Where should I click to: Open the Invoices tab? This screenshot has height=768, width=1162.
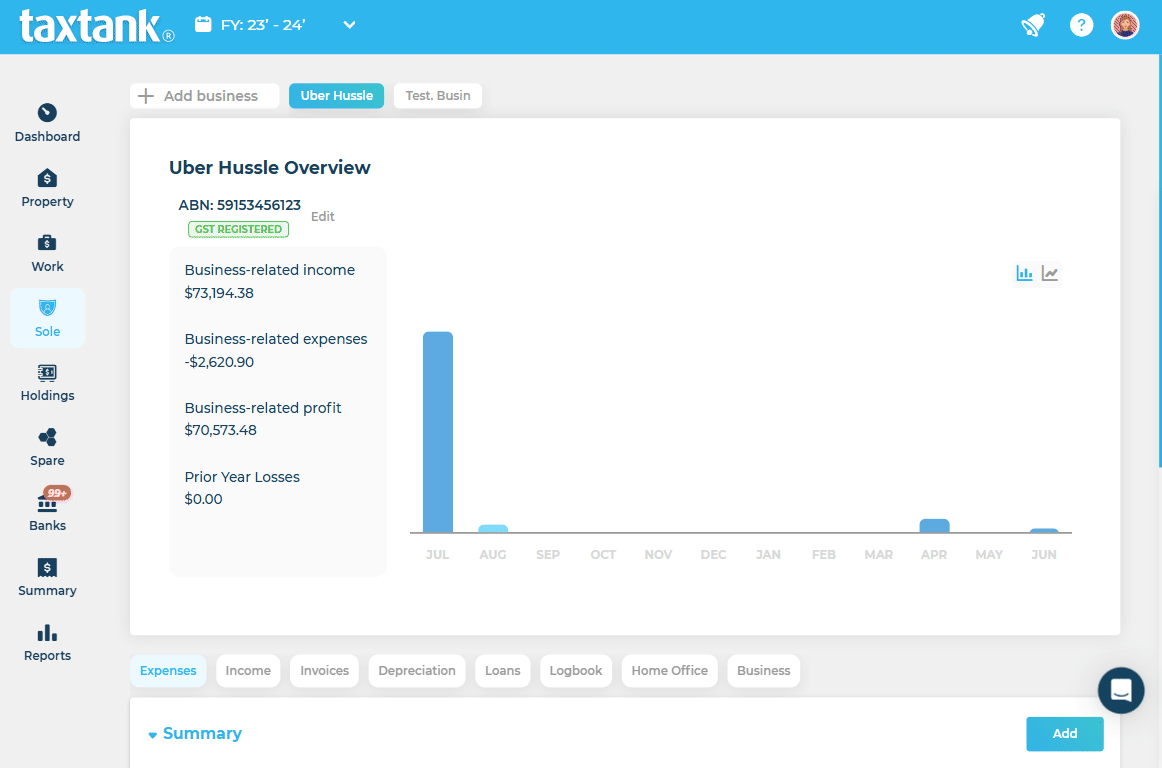[325, 671]
